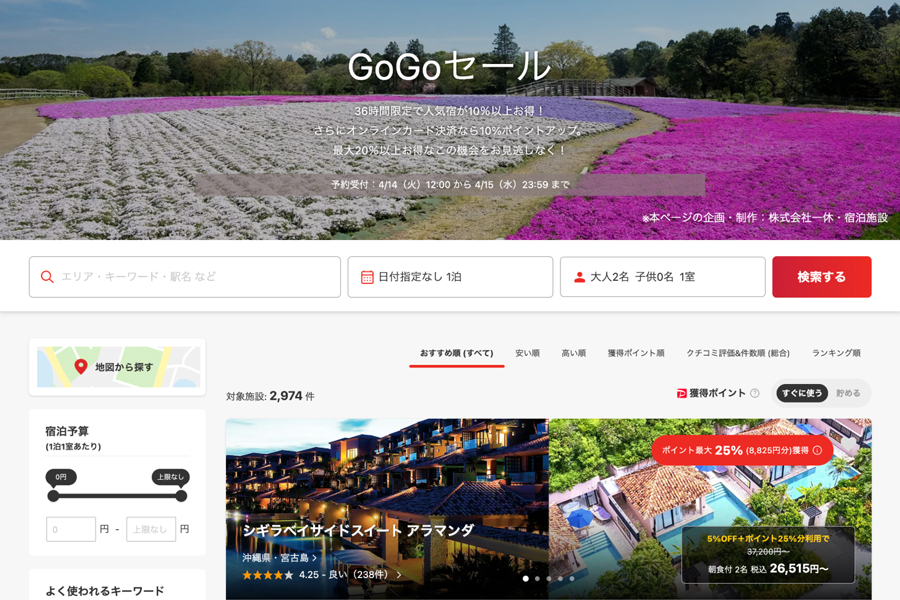The image size is (900, 600).
Task: Click the red map pin icon
Action: 81,367
